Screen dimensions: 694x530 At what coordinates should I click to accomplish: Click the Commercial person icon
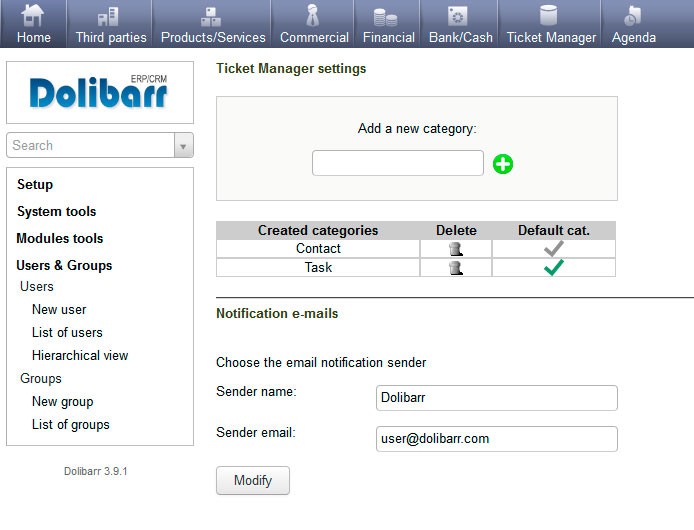click(312, 15)
